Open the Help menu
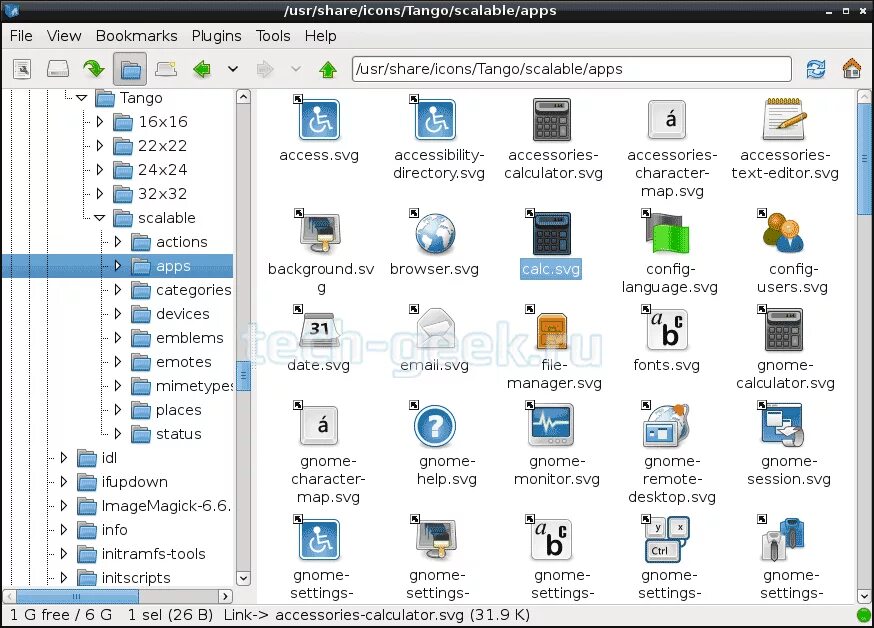 (x=321, y=36)
